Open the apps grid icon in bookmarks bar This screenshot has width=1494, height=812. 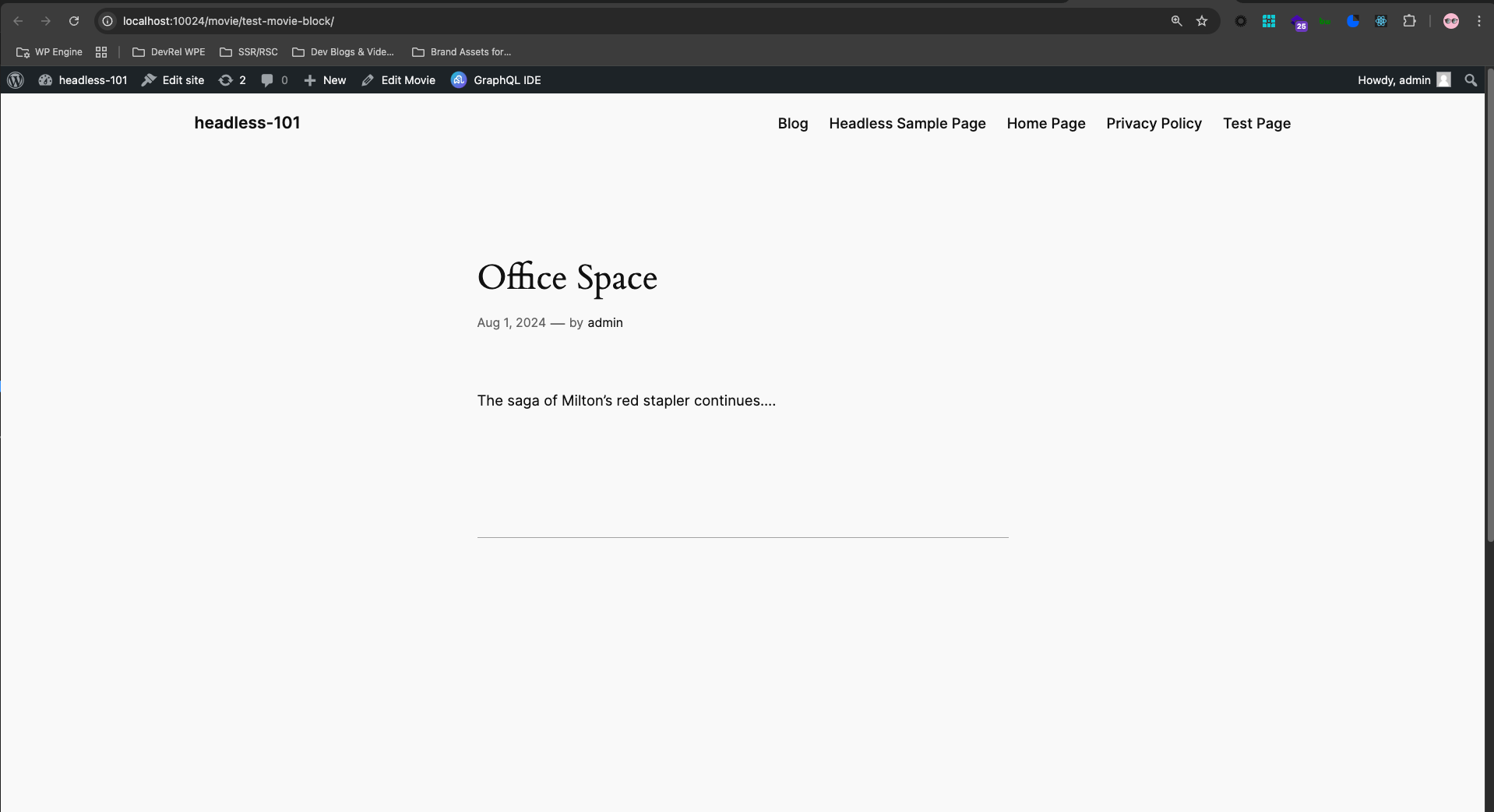point(101,52)
